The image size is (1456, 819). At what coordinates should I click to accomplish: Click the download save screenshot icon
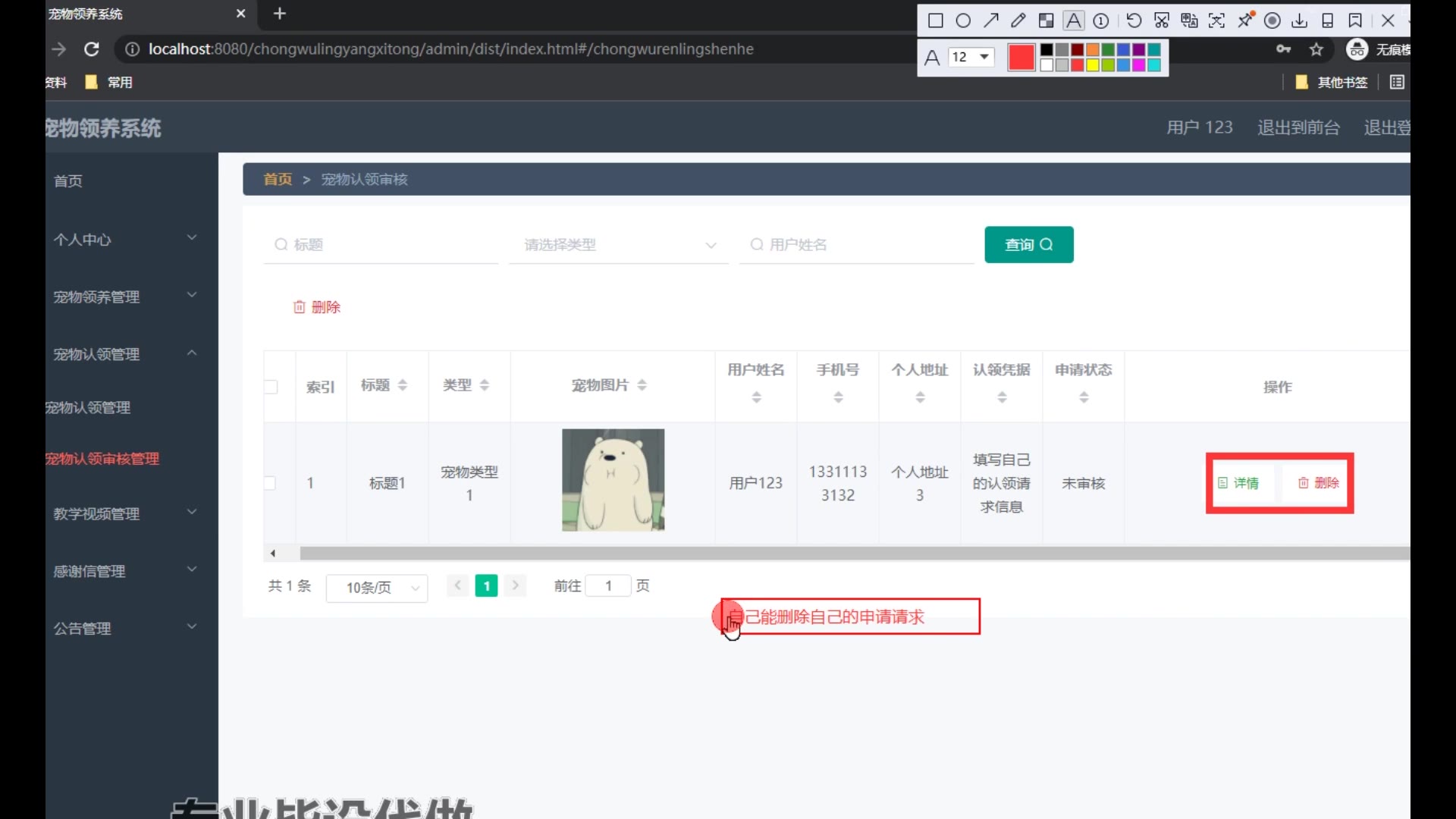[1300, 20]
